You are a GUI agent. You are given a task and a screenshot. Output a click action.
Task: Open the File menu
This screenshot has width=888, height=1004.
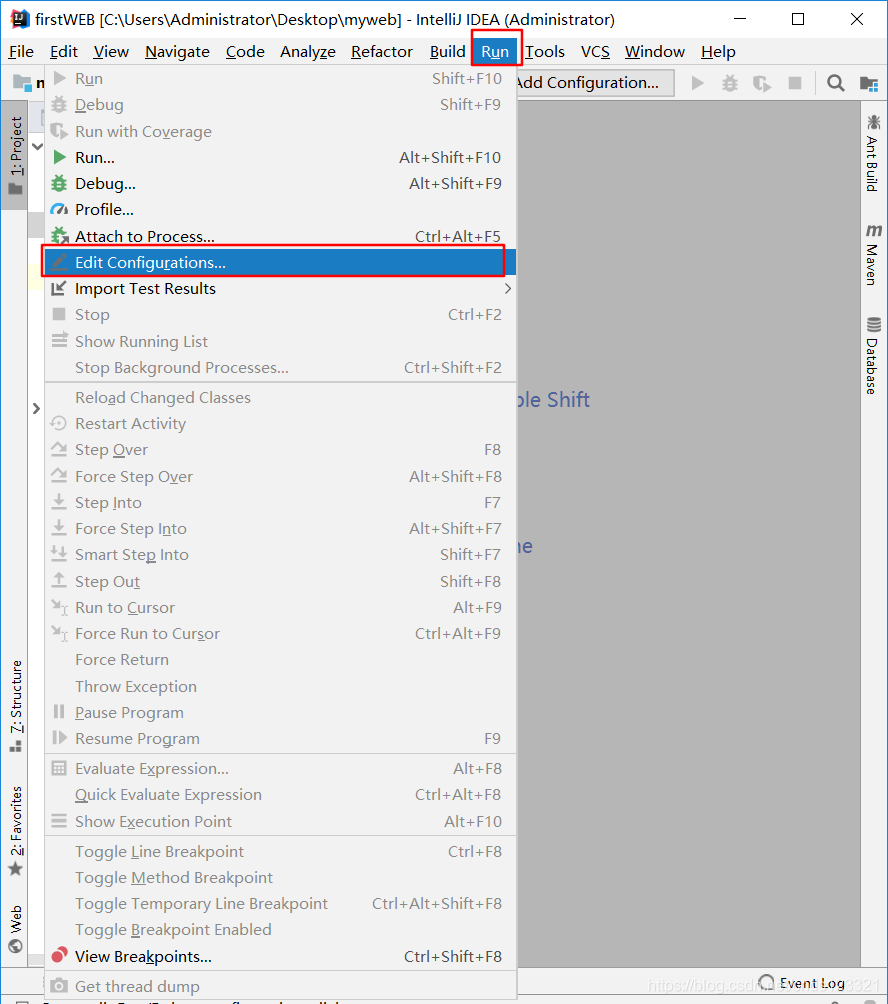21,52
